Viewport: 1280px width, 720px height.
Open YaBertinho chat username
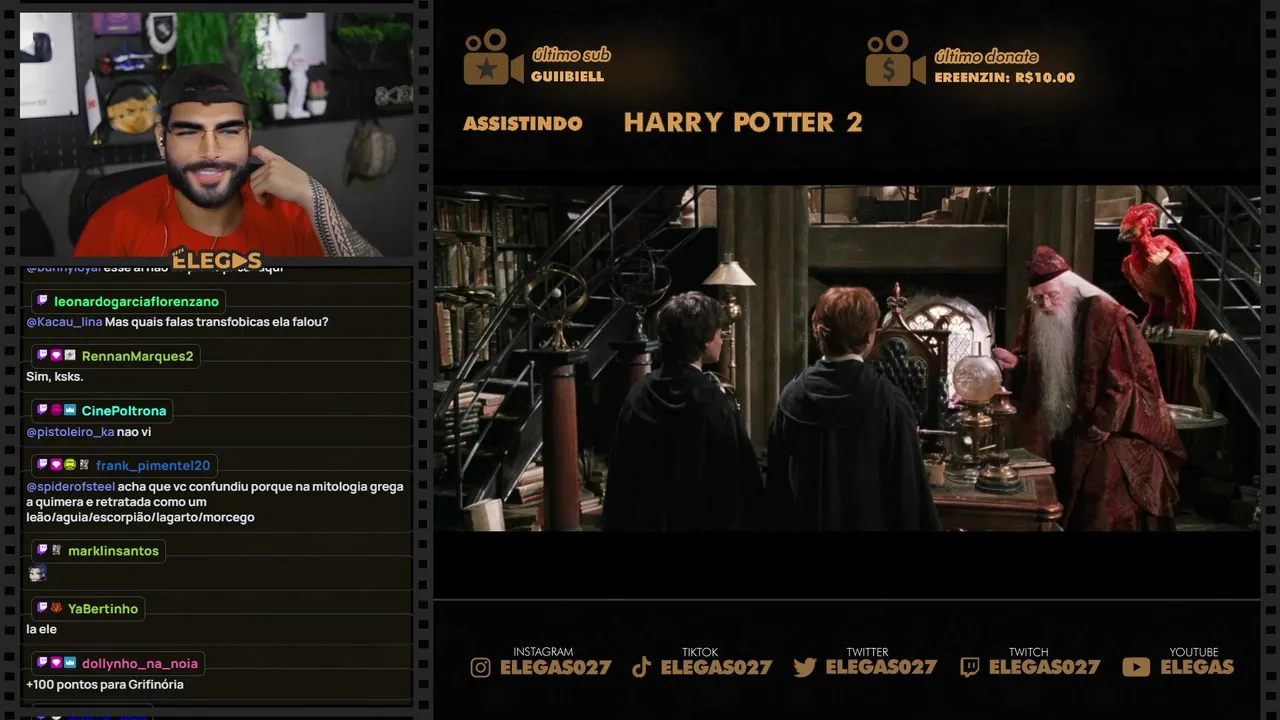(x=103, y=608)
